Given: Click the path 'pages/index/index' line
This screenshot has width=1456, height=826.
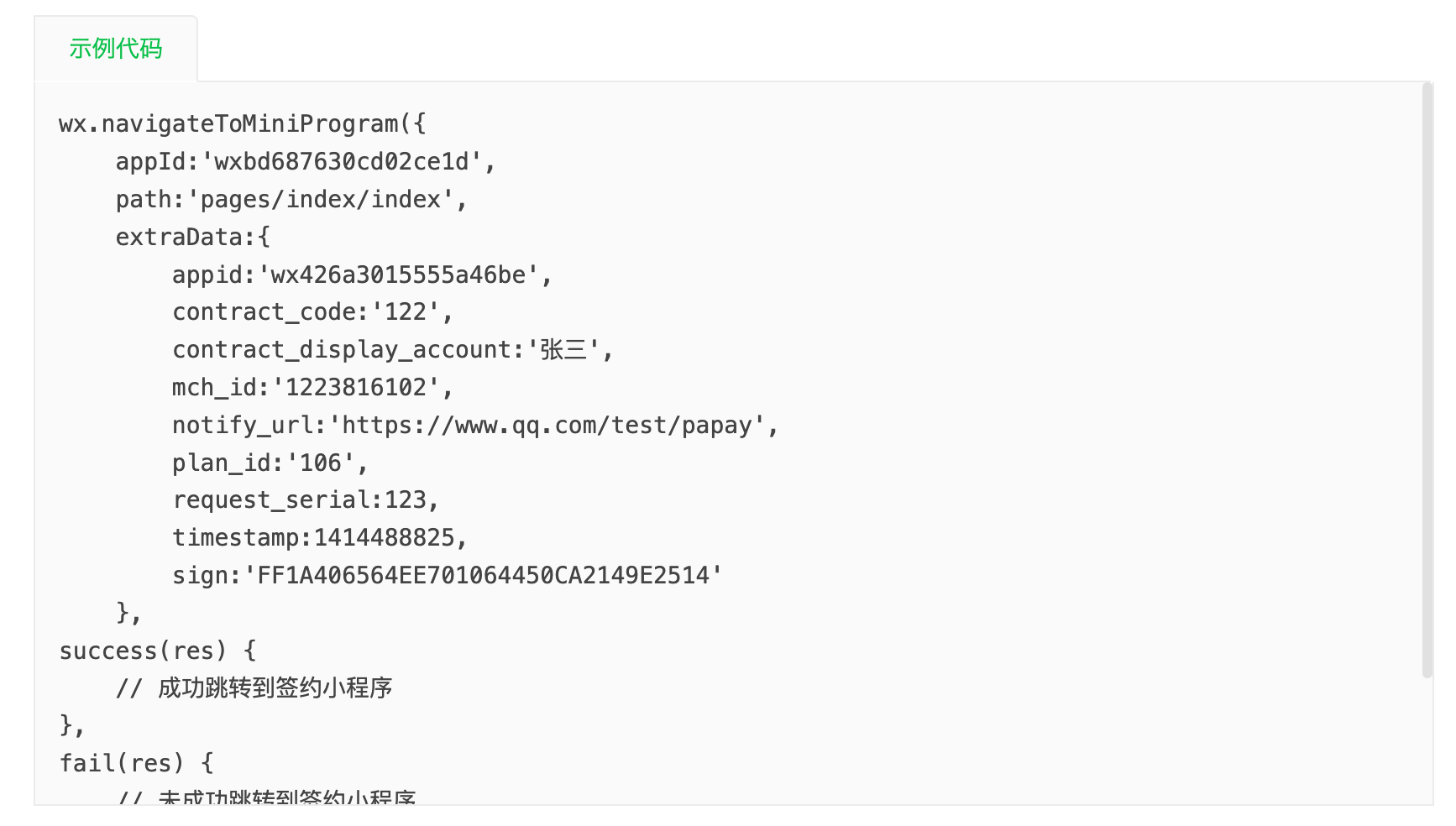Looking at the screenshot, I should click(x=291, y=200).
